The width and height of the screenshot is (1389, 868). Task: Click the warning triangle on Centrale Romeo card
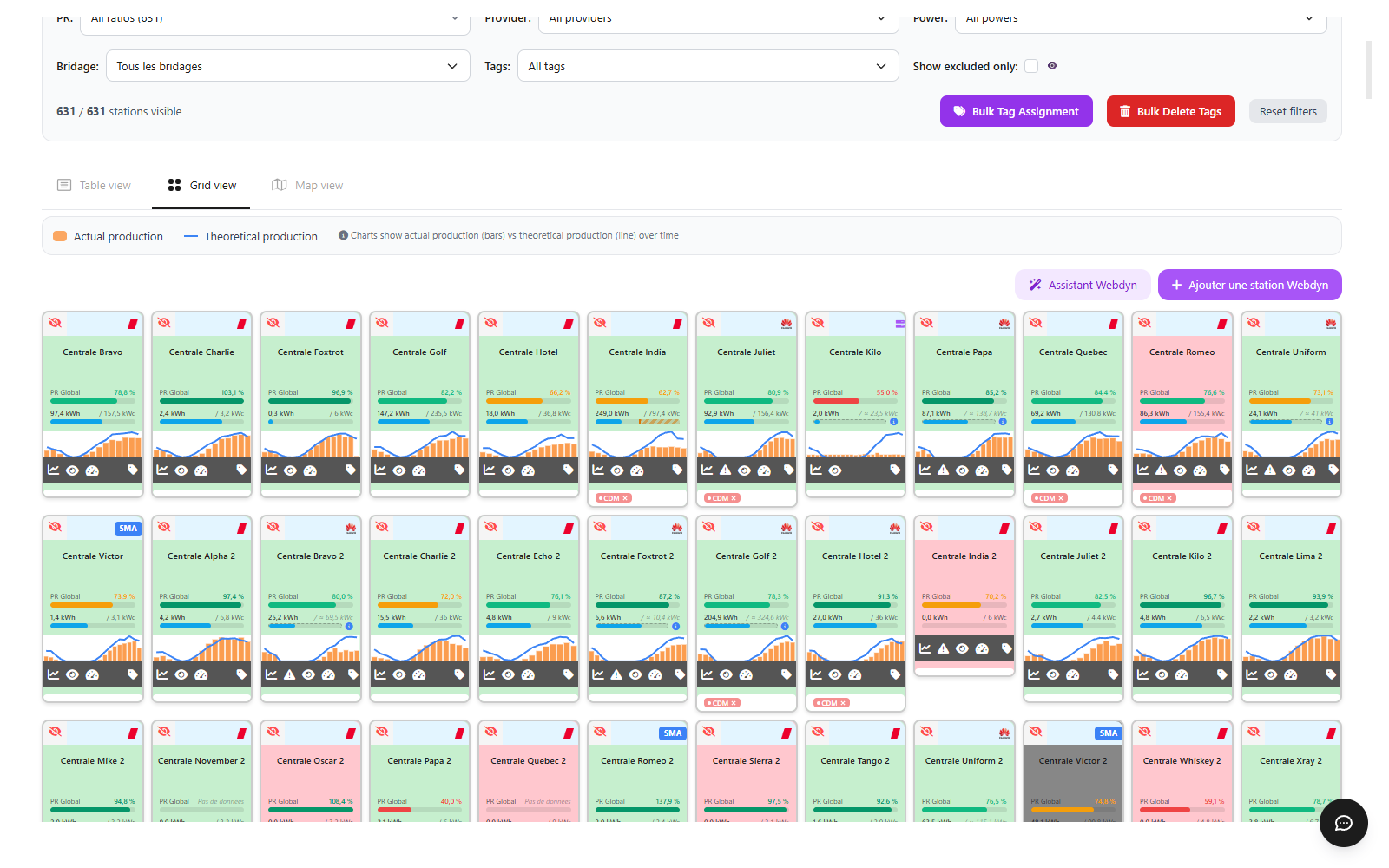tap(1162, 470)
